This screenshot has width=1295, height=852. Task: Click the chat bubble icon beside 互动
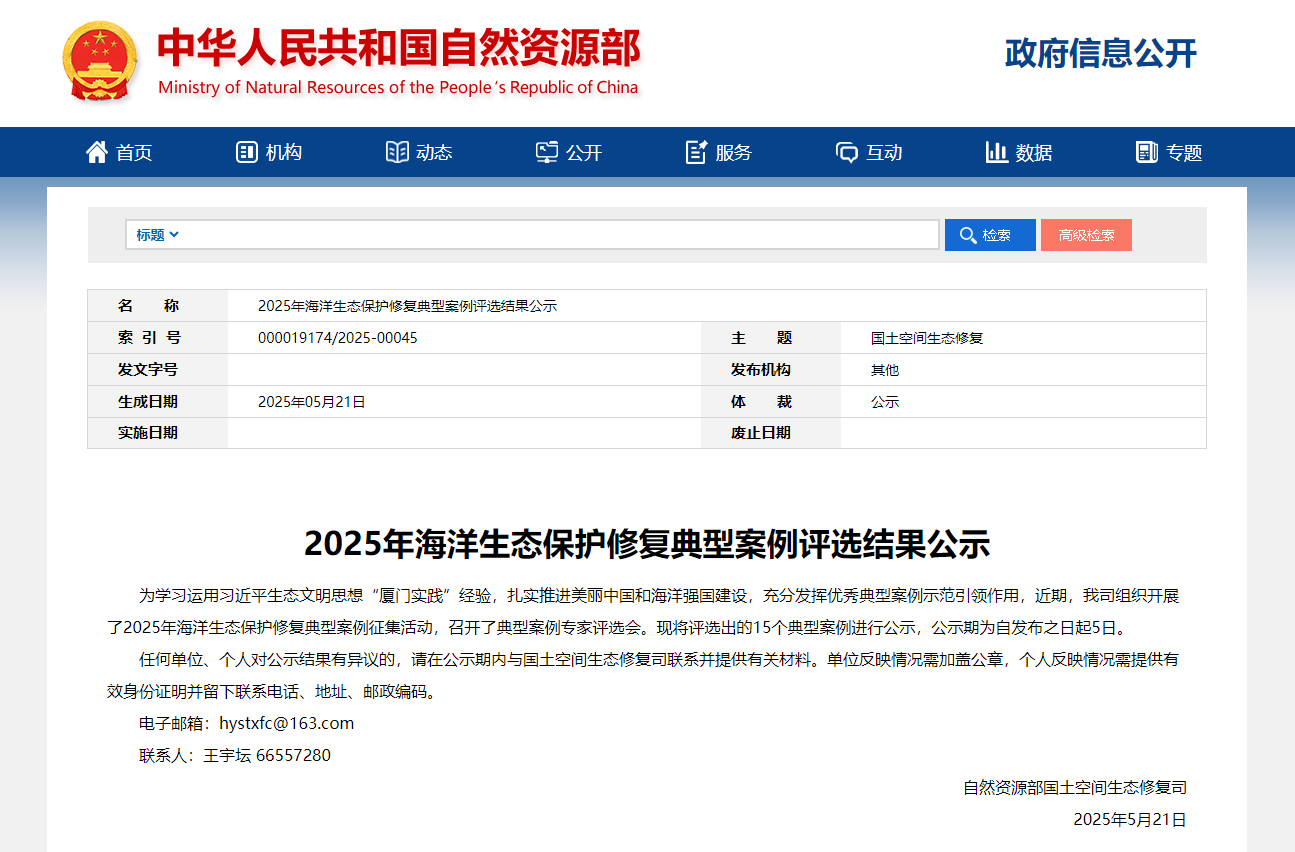pyautogui.click(x=847, y=152)
